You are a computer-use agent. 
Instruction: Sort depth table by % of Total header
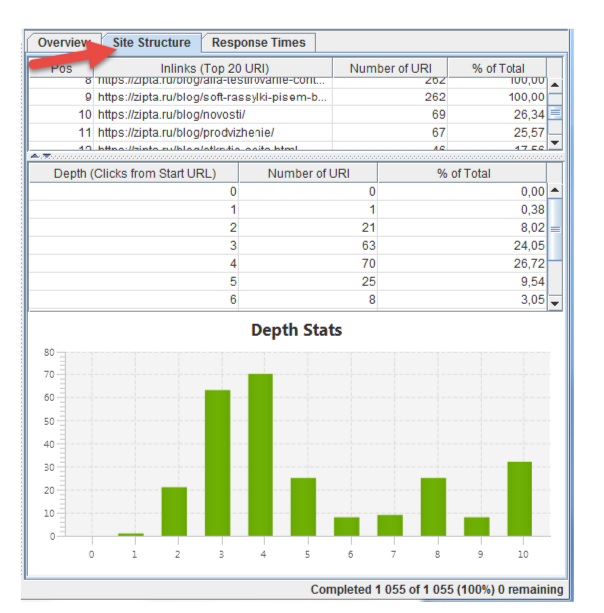[x=463, y=174]
